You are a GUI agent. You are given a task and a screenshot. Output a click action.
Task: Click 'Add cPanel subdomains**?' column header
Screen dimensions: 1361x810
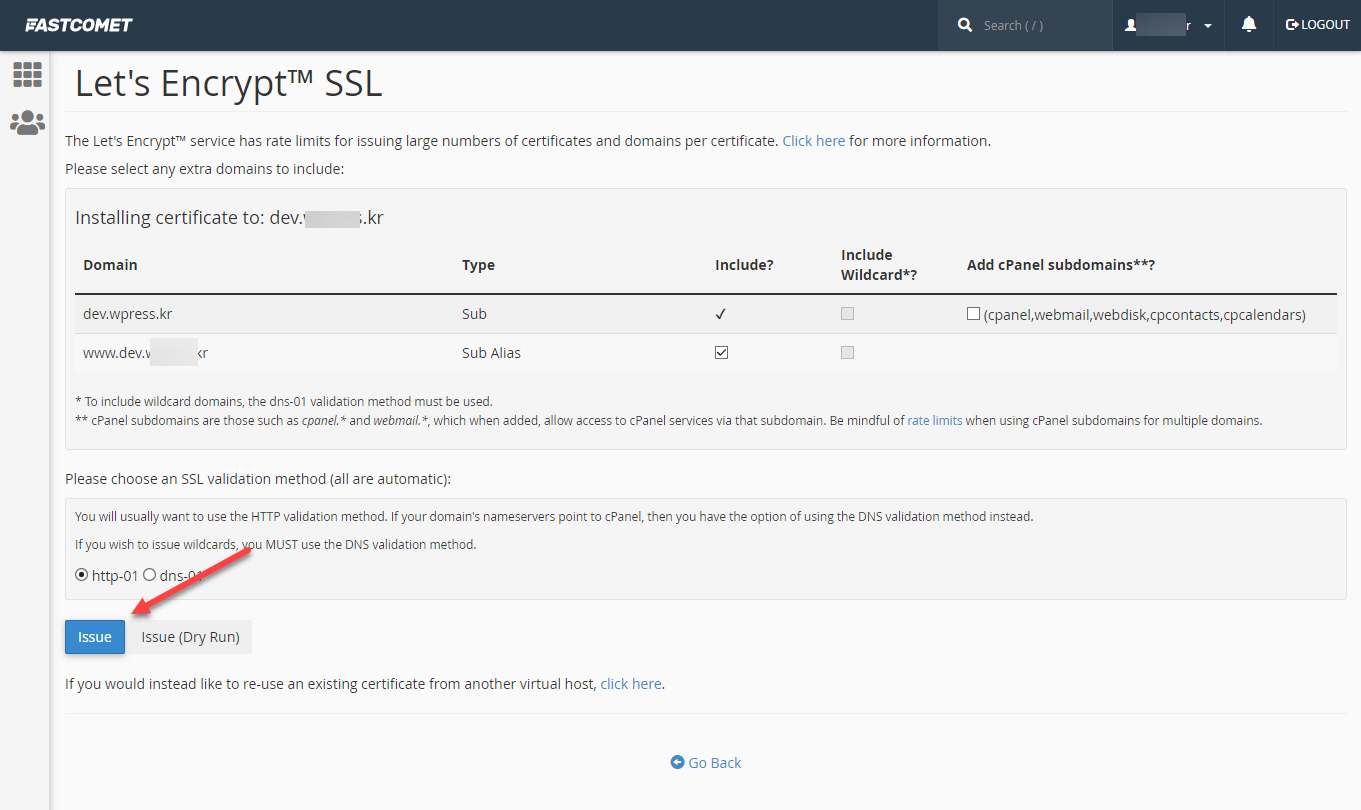(1061, 265)
